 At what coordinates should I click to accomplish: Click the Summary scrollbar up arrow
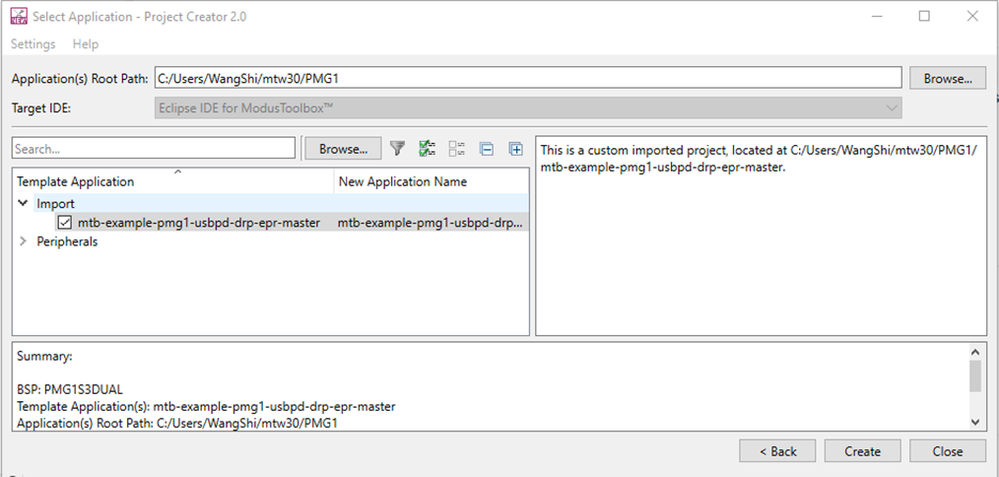click(975, 351)
